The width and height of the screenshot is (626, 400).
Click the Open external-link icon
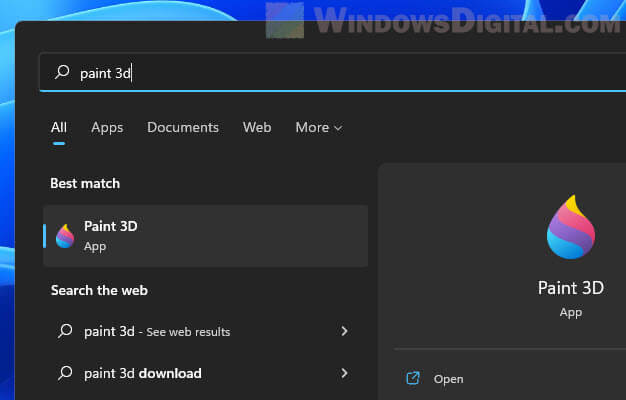coord(413,378)
